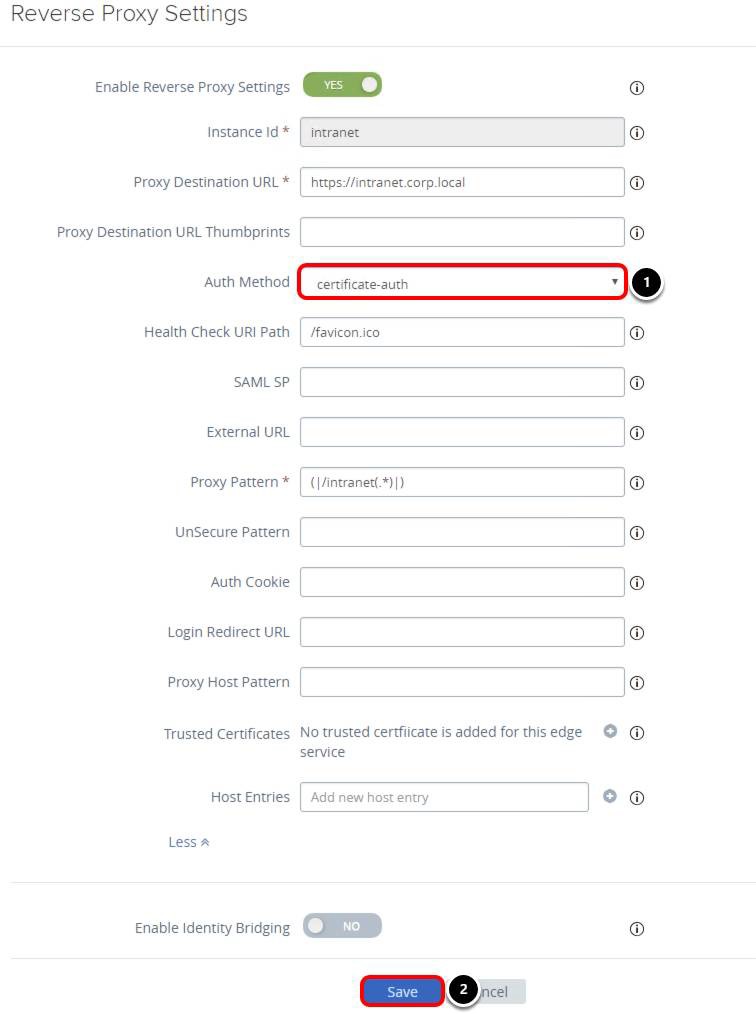Add host entry using plus icon
Screen dimensions: 756x1014
610,796
